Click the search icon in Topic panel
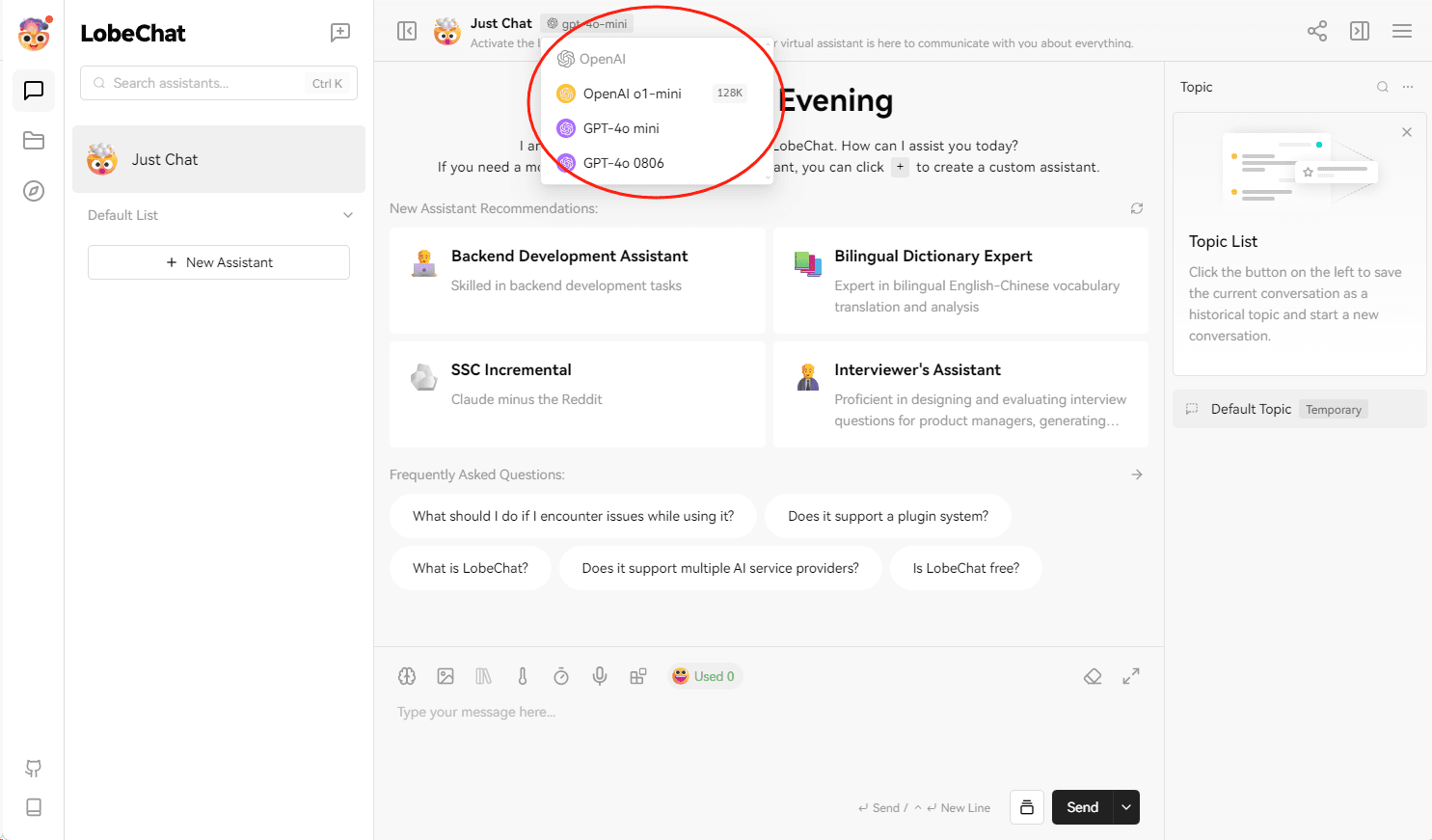This screenshot has height=840, width=1432. click(1383, 87)
